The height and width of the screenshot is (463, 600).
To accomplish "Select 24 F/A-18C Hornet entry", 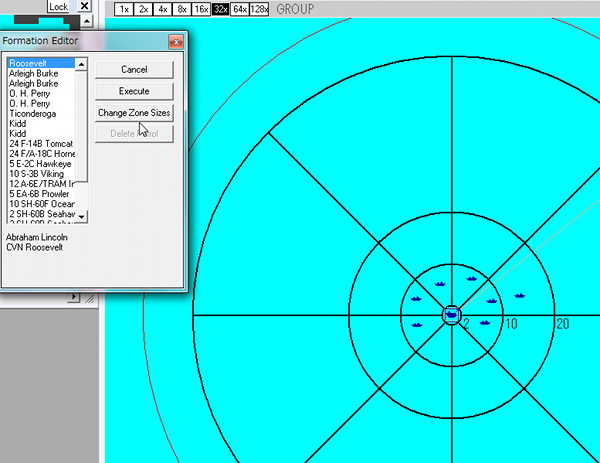I will tap(41, 153).
